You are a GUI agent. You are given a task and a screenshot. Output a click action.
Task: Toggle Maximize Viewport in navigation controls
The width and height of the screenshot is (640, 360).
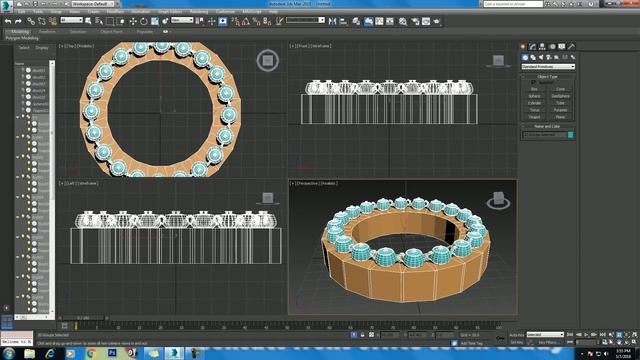coord(634,342)
